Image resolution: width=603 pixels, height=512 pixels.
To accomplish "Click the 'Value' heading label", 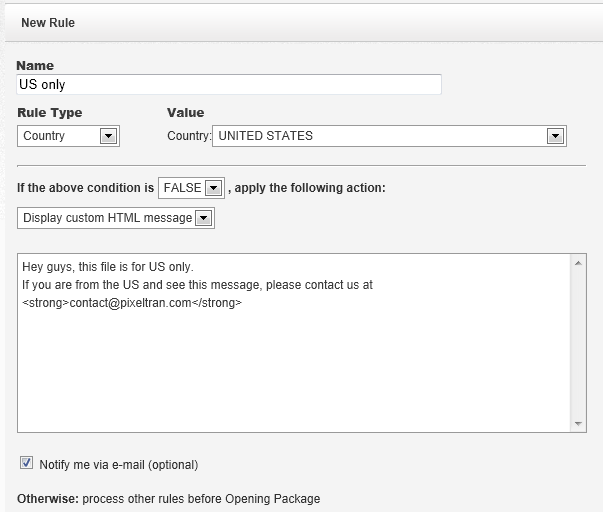I will [185, 113].
